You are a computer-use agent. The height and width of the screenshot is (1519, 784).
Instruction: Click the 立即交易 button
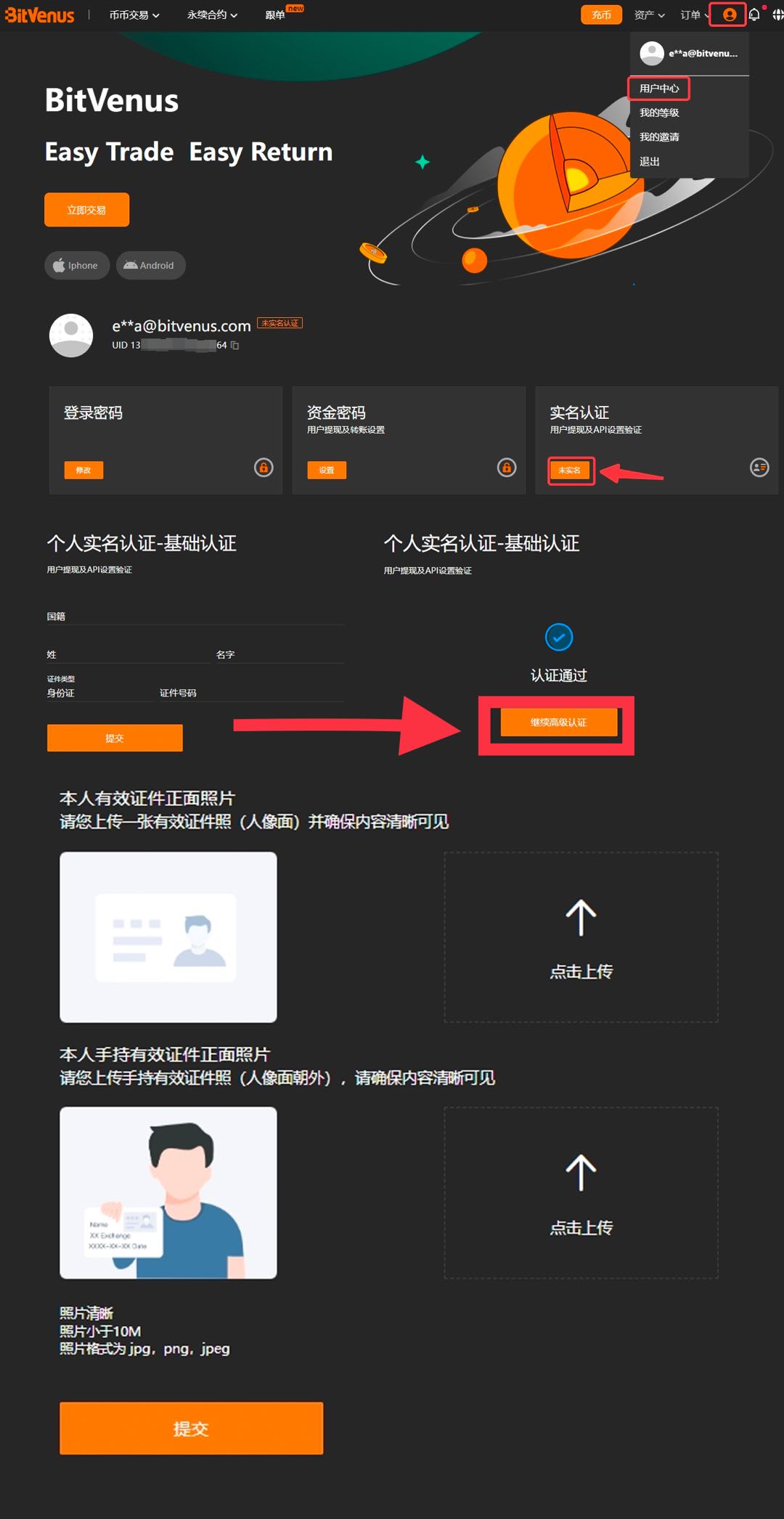(x=86, y=210)
